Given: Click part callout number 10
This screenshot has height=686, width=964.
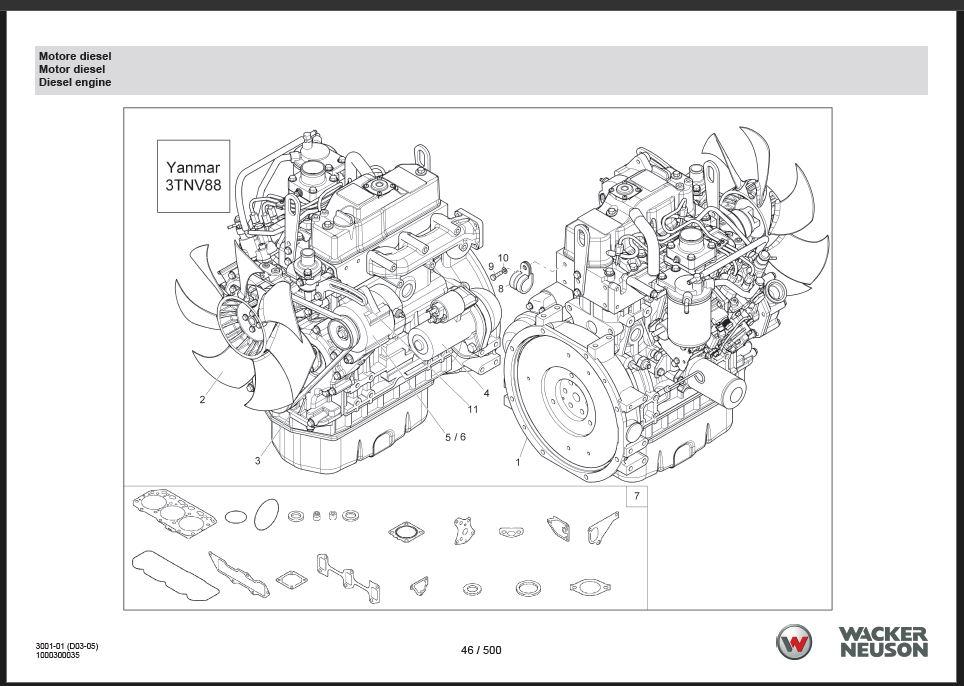Looking at the screenshot, I should point(503,258).
